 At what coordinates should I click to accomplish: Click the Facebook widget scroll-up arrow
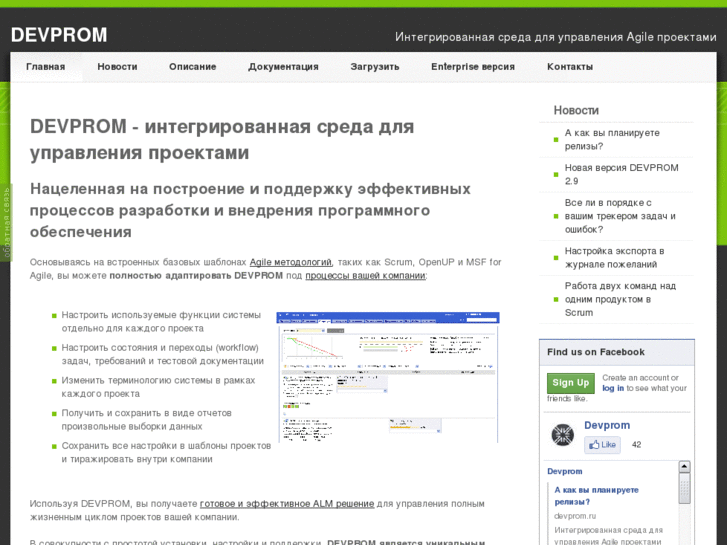coord(684,467)
